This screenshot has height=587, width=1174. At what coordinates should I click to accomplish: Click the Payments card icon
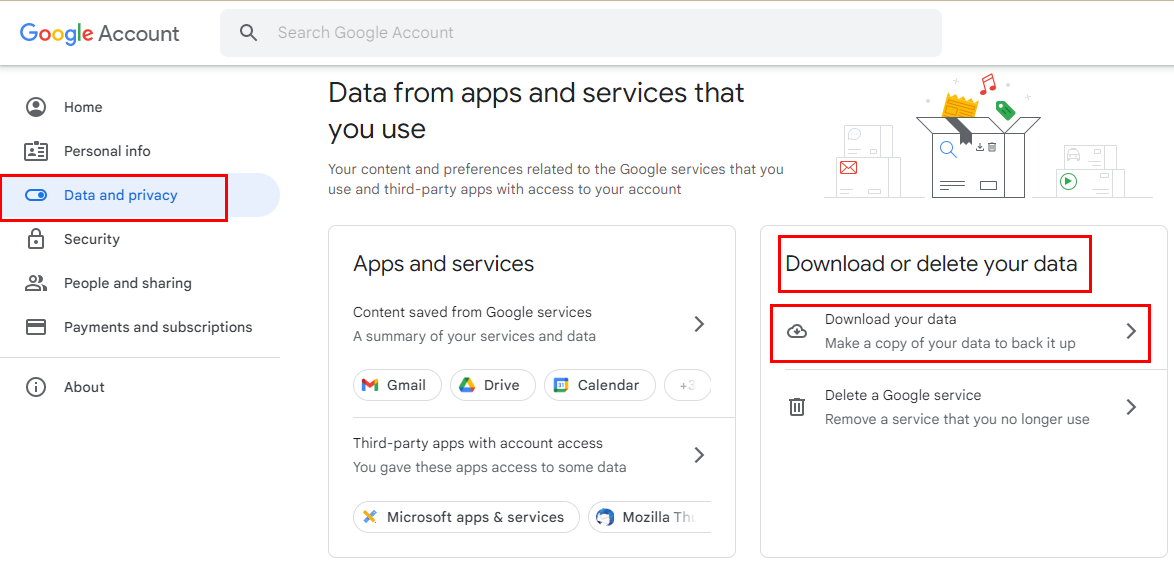click(36, 327)
